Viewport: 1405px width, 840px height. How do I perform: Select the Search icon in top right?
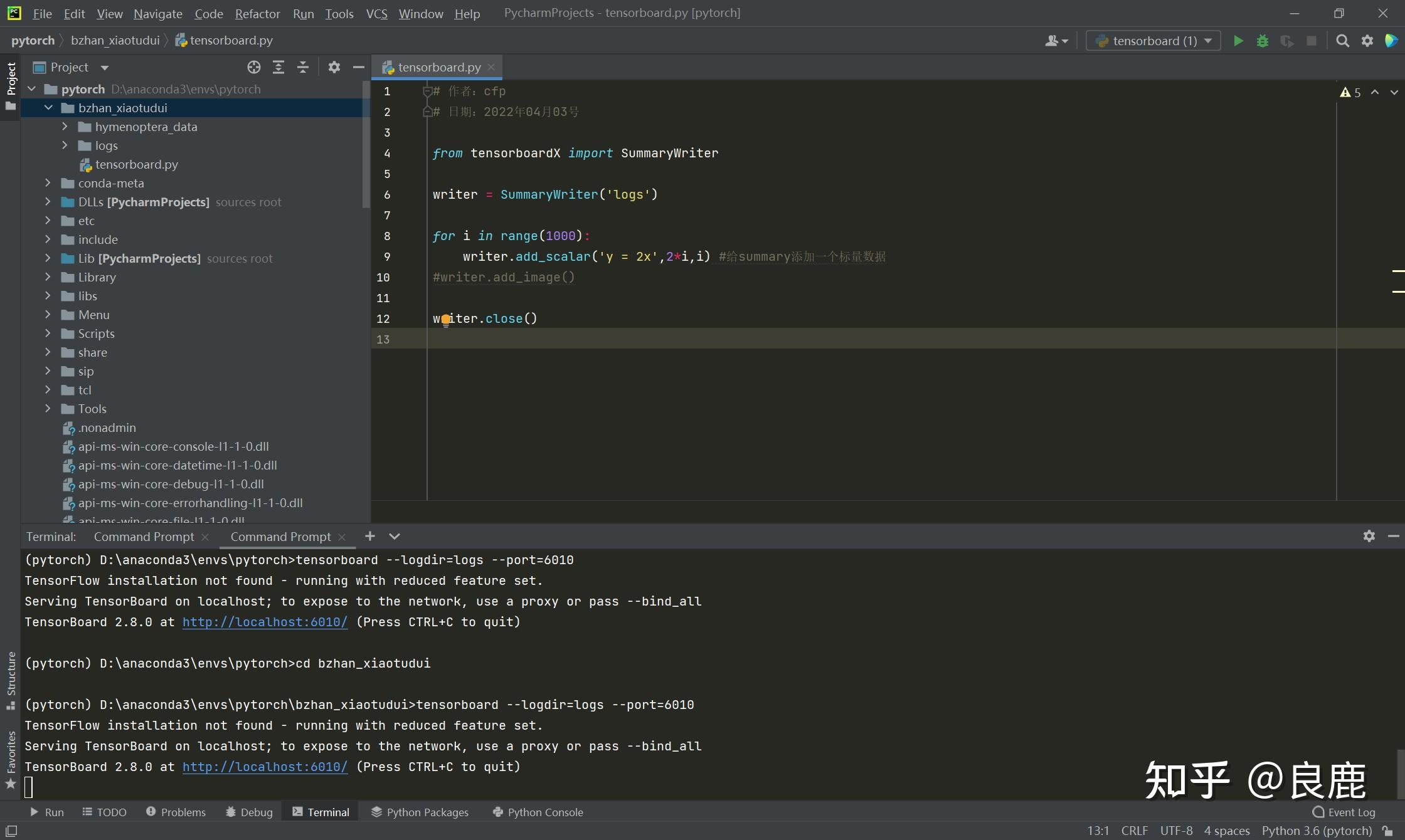1343,40
